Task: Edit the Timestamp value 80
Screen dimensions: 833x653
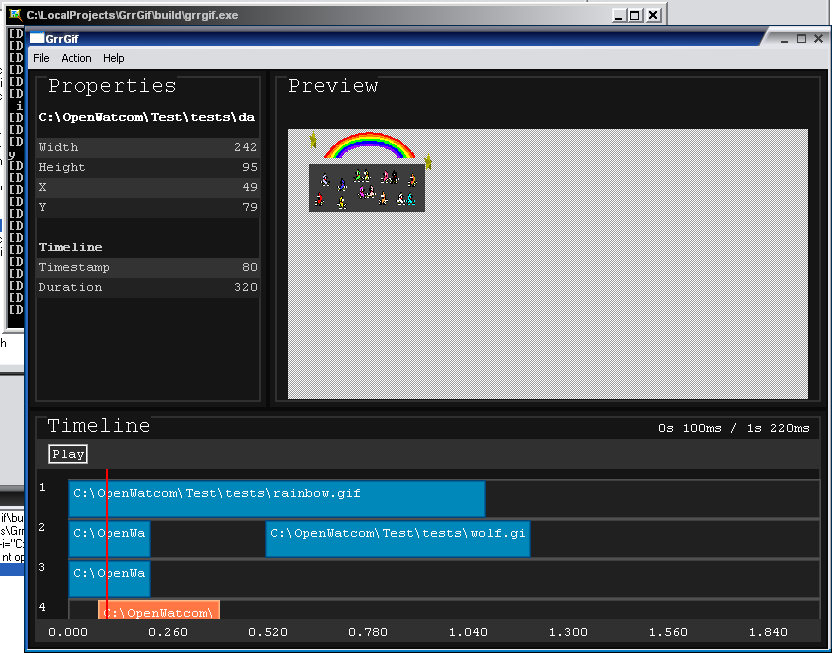Action: pyautogui.click(x=249, y=267)
